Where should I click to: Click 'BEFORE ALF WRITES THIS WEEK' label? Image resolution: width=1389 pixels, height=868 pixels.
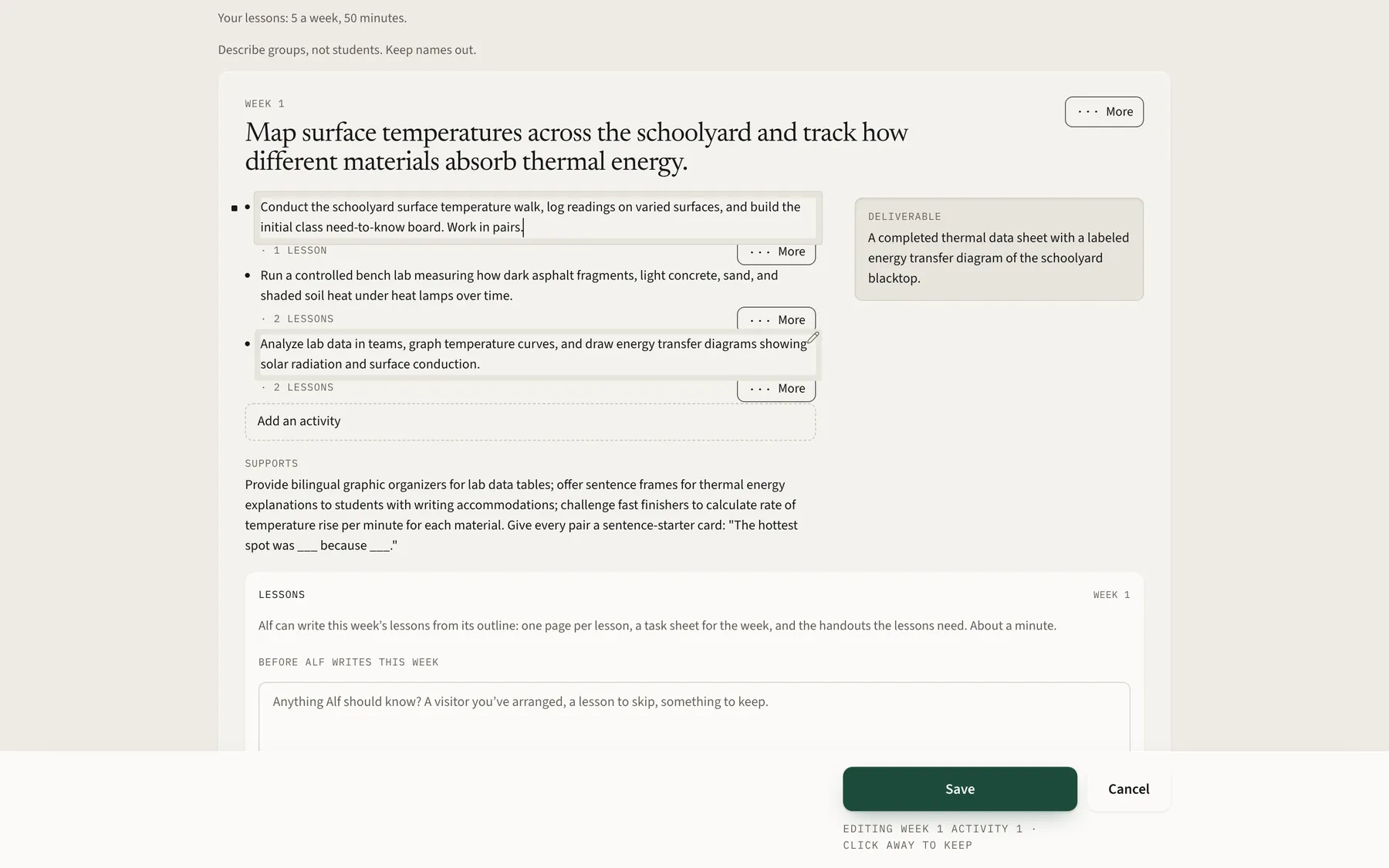coord(348,663)
